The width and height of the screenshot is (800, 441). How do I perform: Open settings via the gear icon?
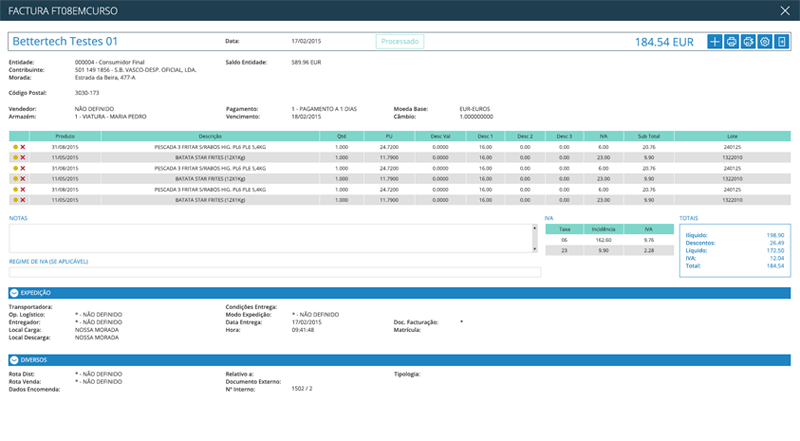(765, 42)
